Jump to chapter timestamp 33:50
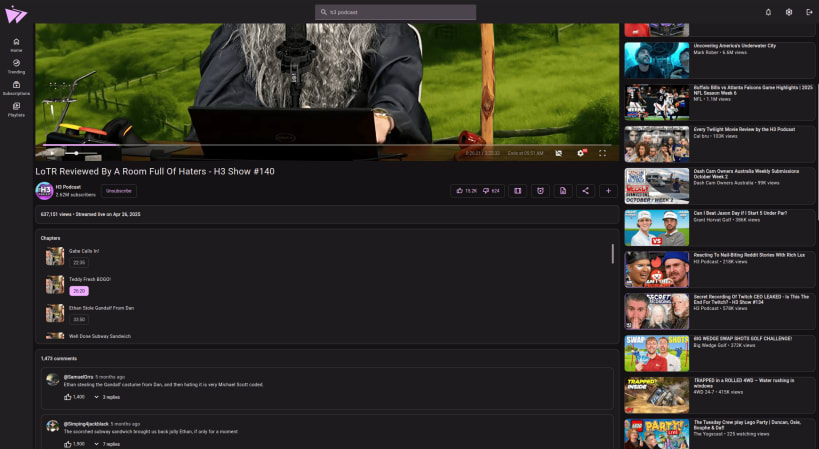This screenshot has height=449, width=819. [x=79, y=320]
